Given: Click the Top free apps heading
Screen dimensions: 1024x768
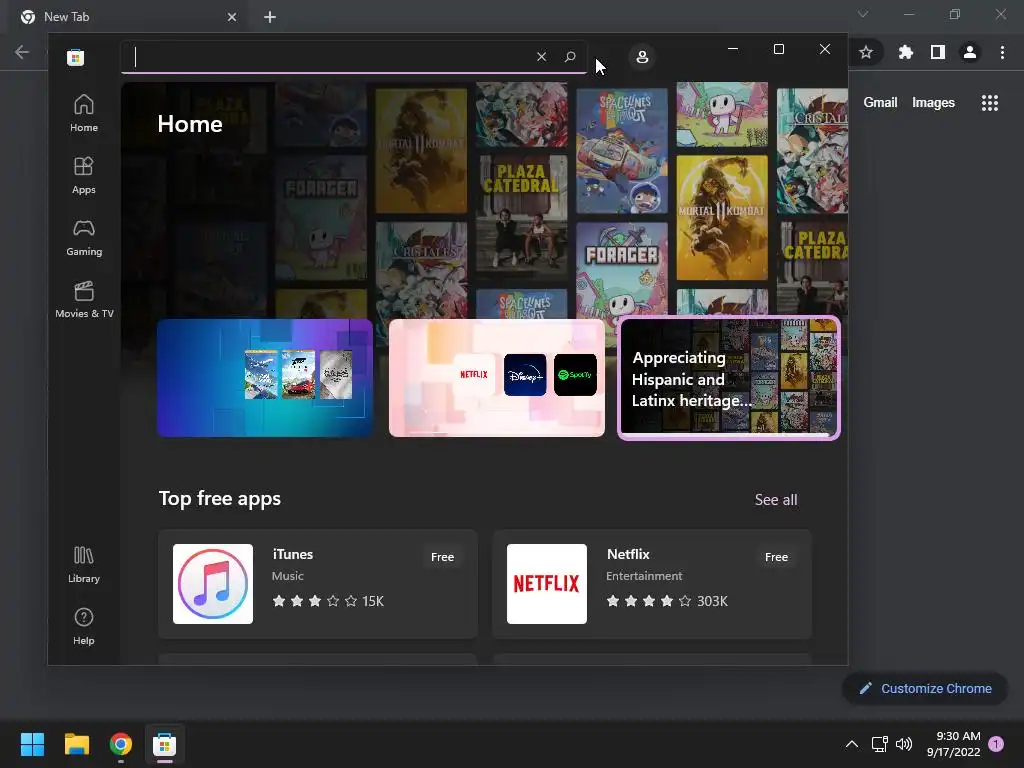Looking at the screenshot, I should coord(220,498).
